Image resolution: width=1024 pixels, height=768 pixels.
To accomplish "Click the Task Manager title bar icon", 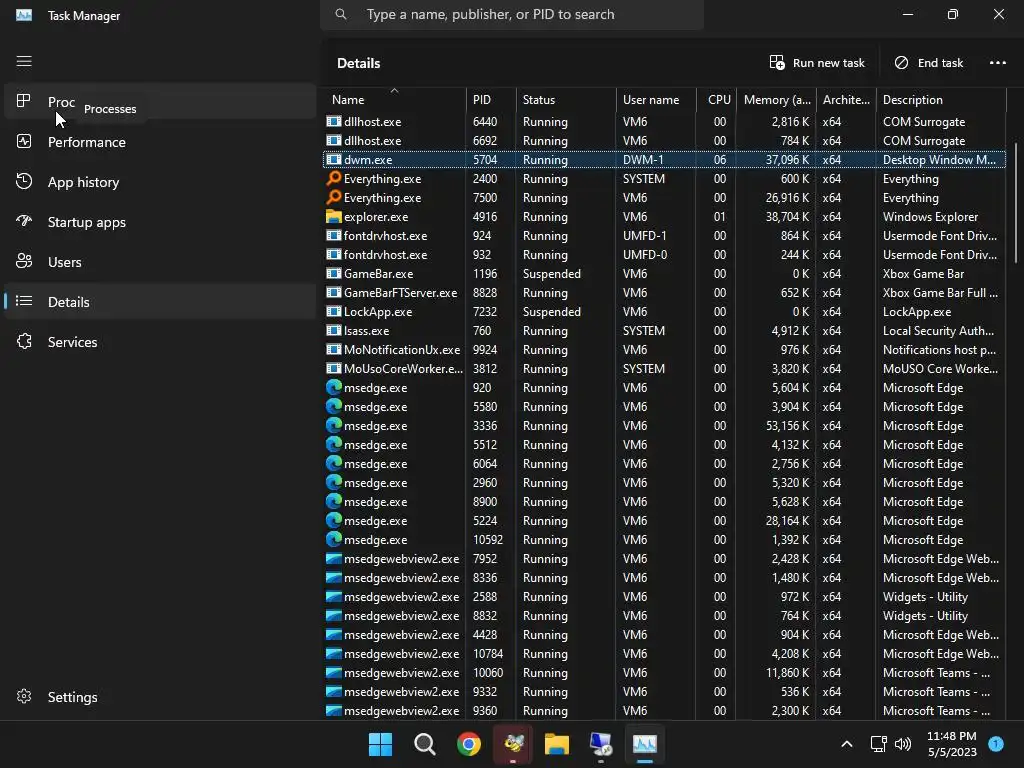I will click(24, 15).
